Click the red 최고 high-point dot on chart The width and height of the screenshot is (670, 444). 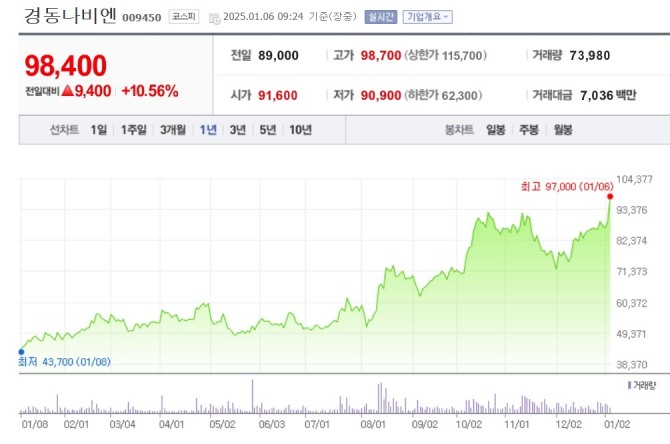pyautogui.click(x=610, y=197)
